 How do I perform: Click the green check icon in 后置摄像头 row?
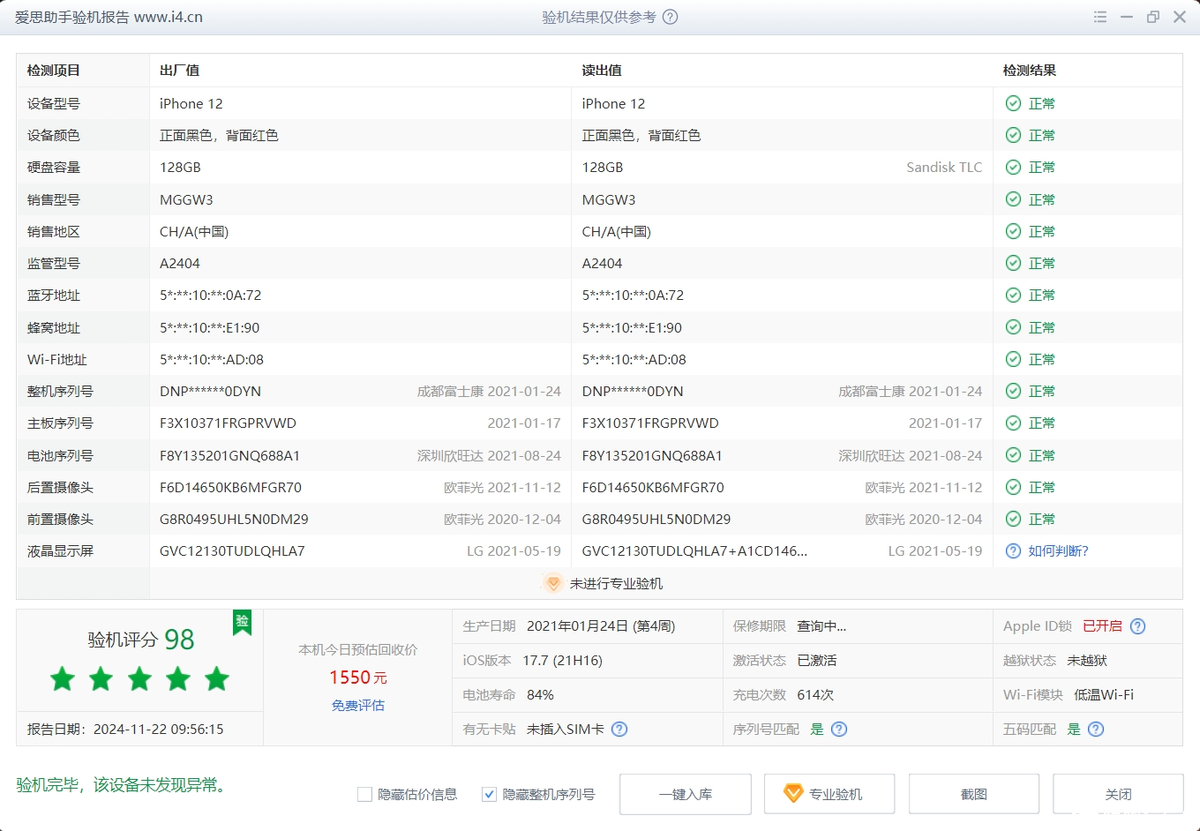click(1013, 487)
